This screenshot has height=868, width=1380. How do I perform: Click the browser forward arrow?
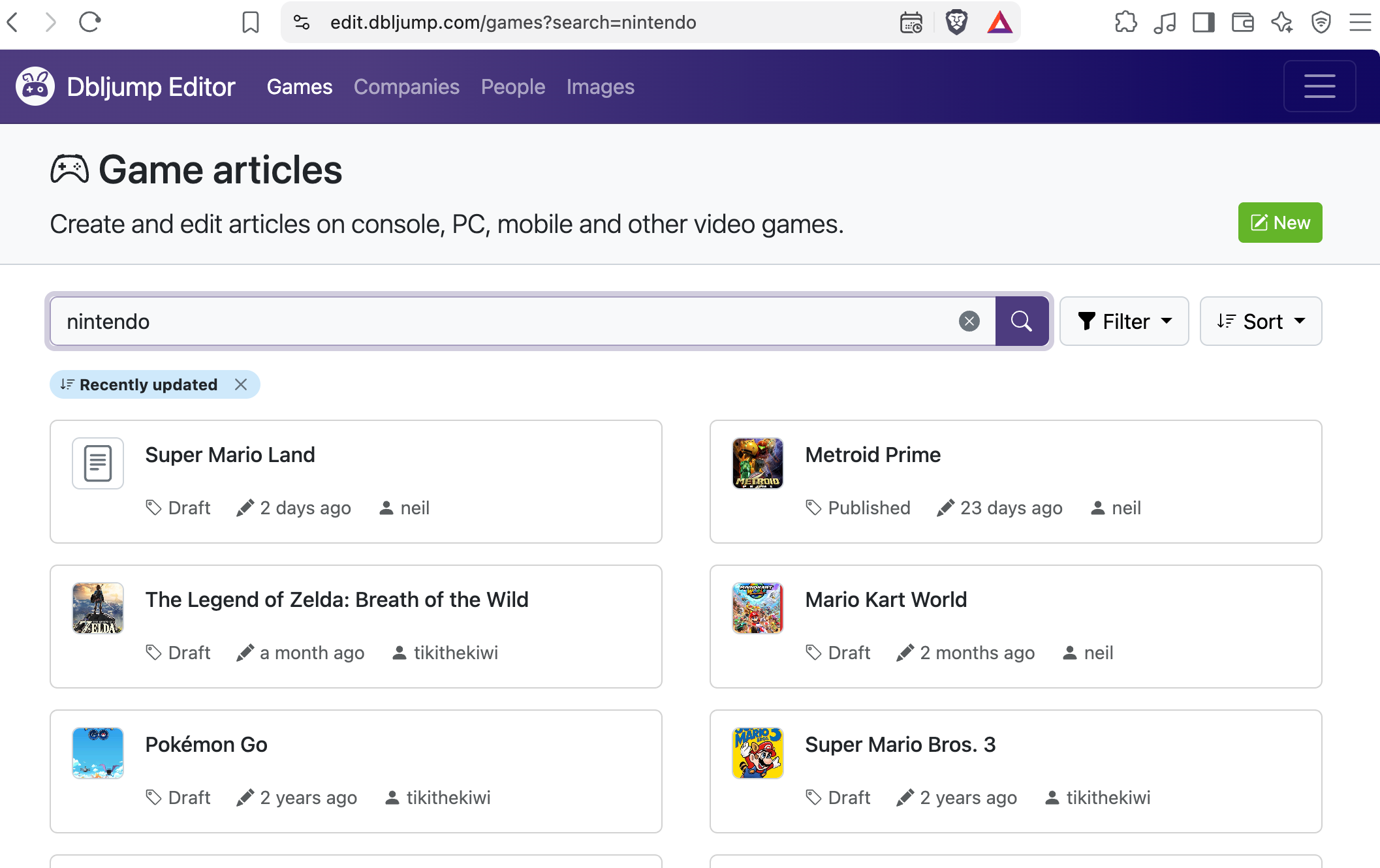pyautogui.click(x=50, y=22)
